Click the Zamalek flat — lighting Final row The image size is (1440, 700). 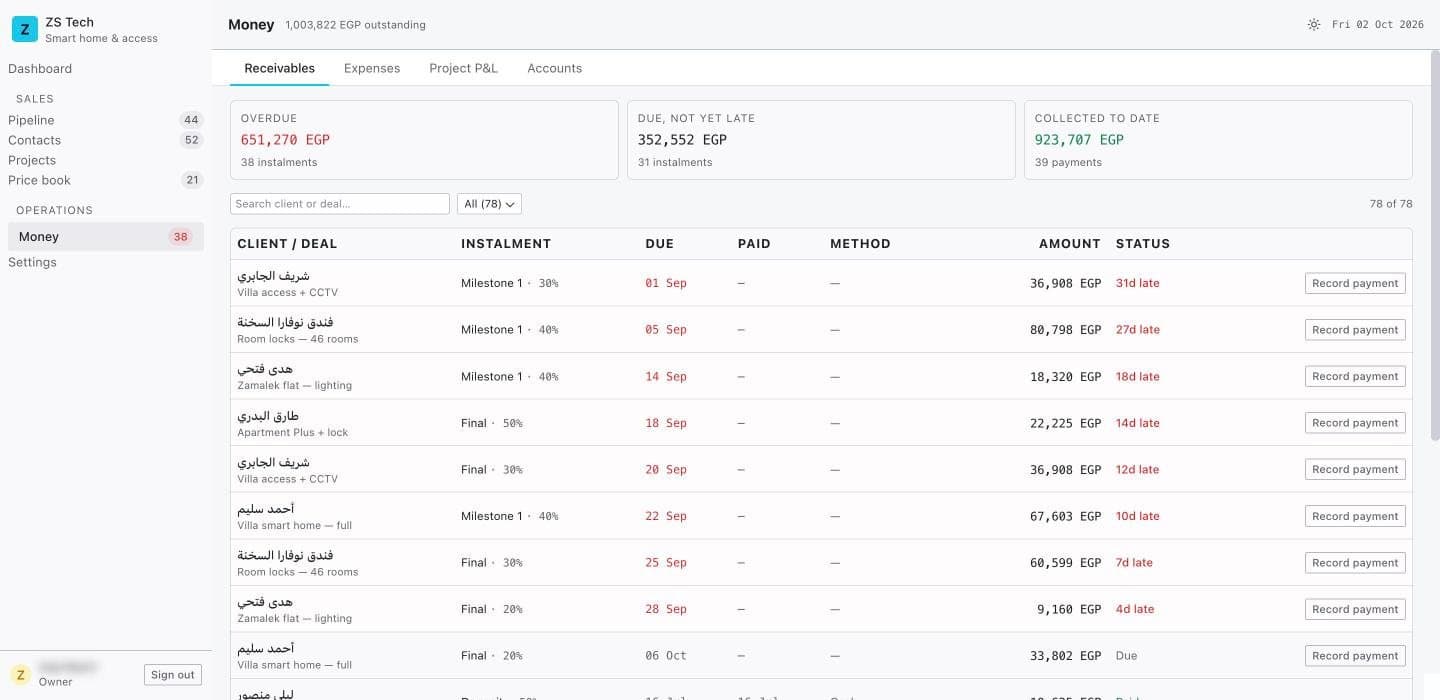[x=821, y=609]
